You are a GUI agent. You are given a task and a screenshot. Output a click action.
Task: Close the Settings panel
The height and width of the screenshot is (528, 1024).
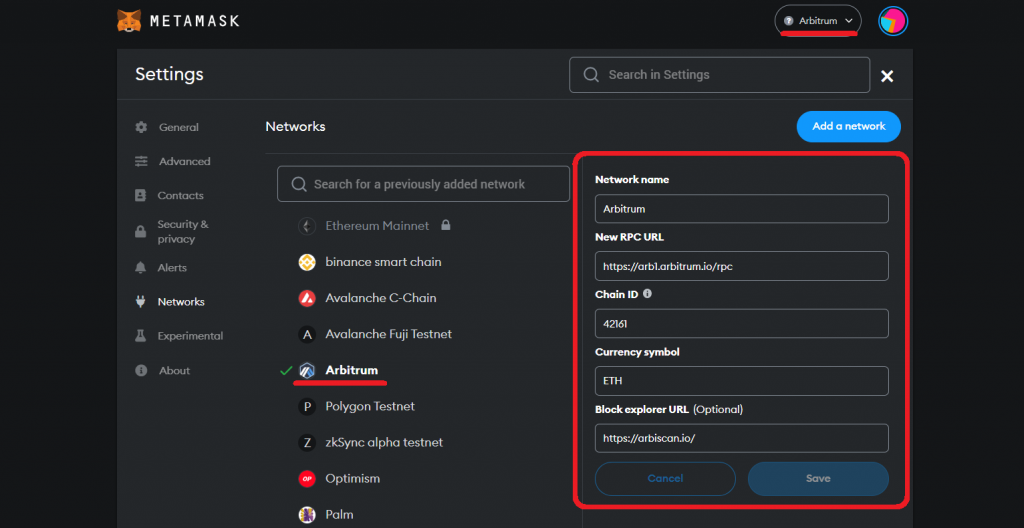point(887,76)
